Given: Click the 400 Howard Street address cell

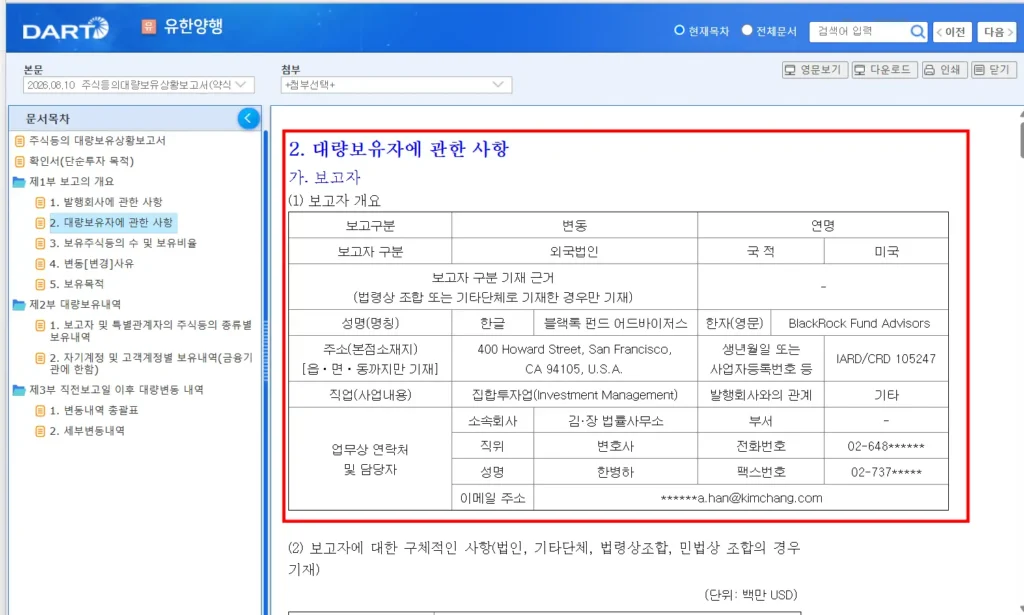Looking at the screenshot, I should [574, 358].
